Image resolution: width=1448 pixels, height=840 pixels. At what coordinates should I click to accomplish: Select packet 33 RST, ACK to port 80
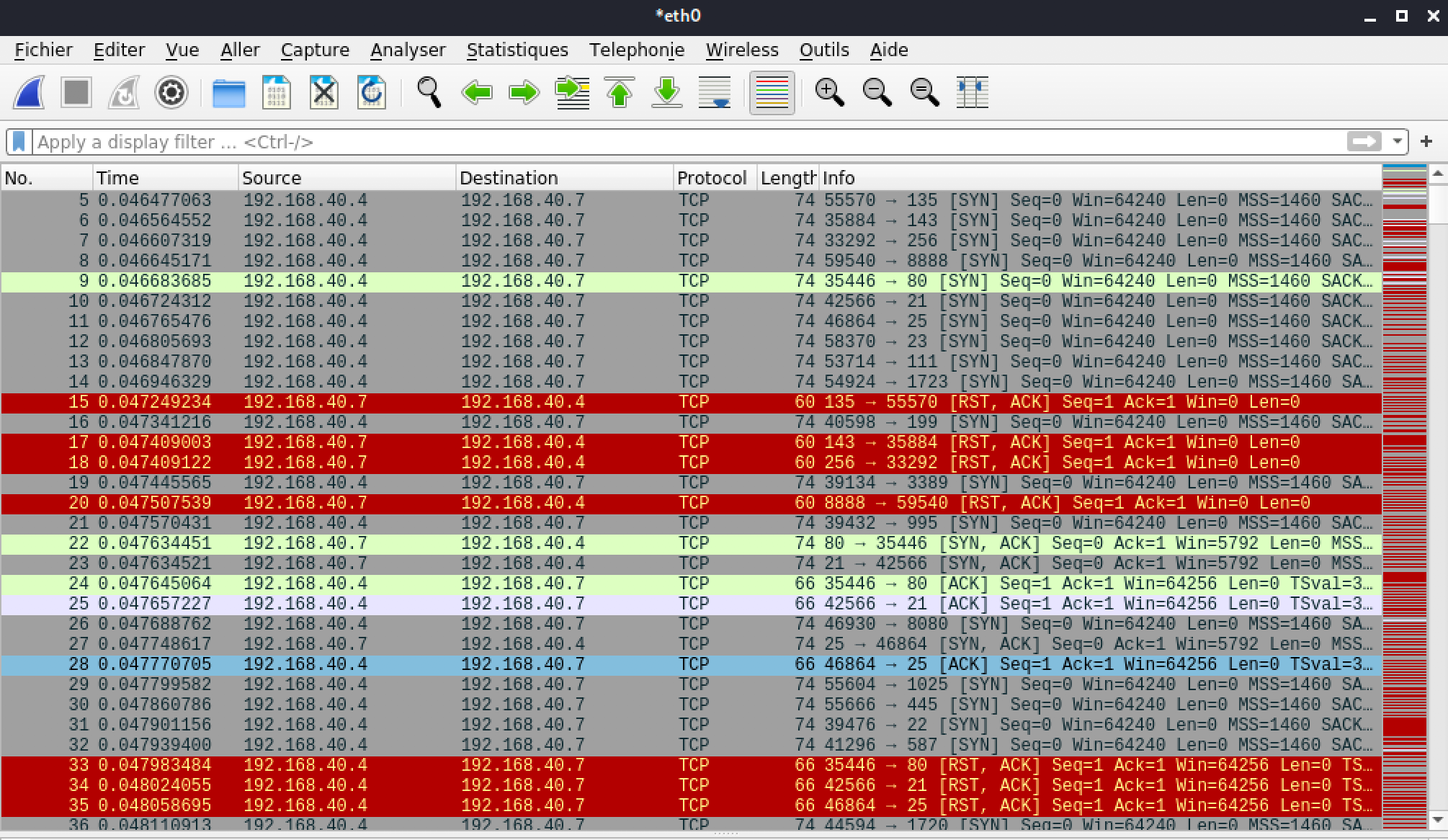click(x=691, y=765)
